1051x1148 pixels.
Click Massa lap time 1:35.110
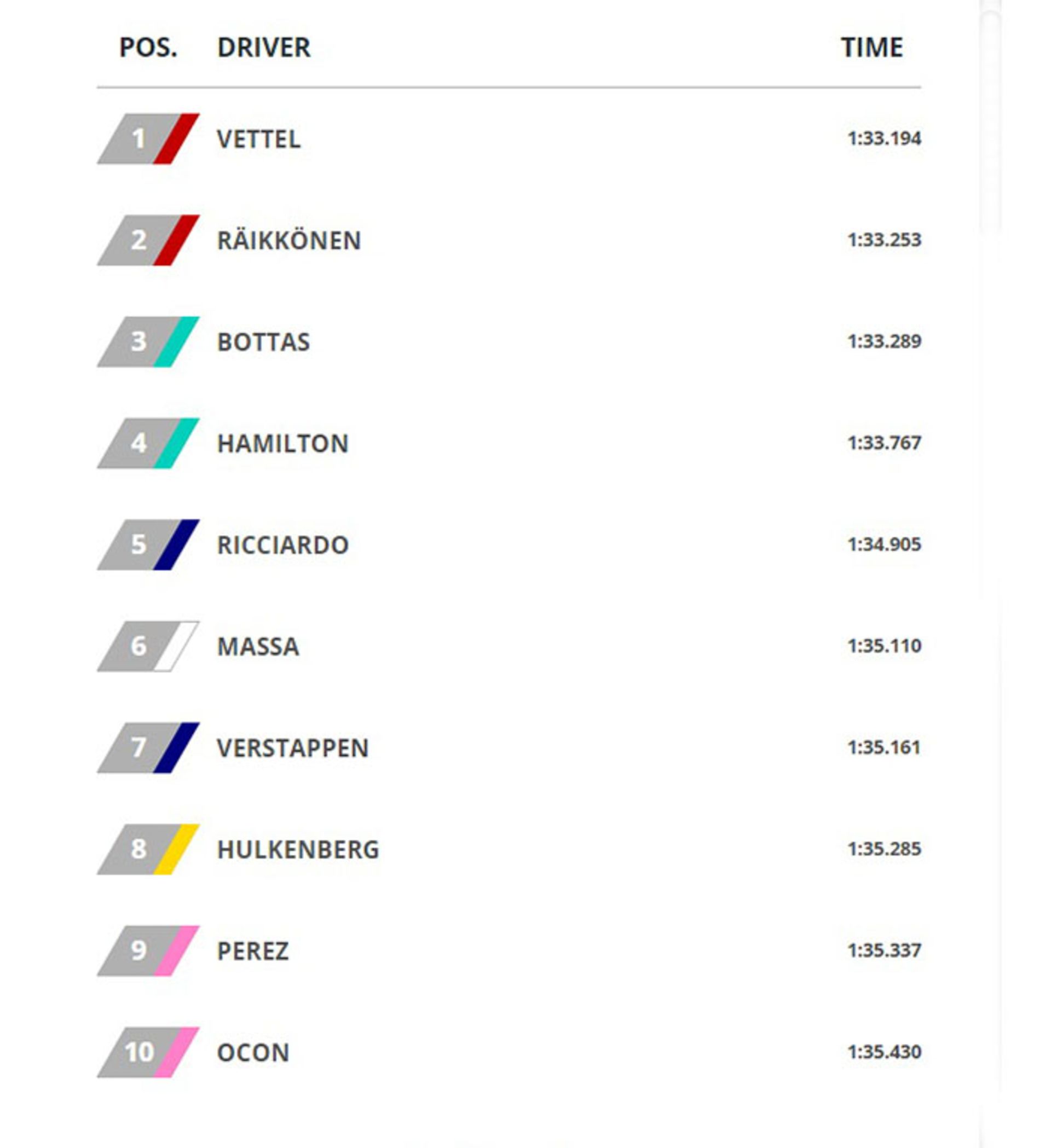pos(884,646)
